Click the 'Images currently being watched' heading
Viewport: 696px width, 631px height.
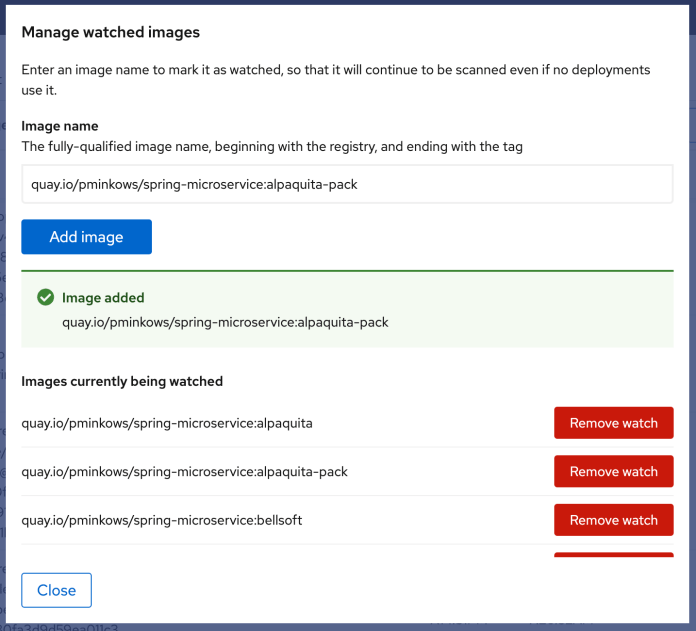coord(122,381)
